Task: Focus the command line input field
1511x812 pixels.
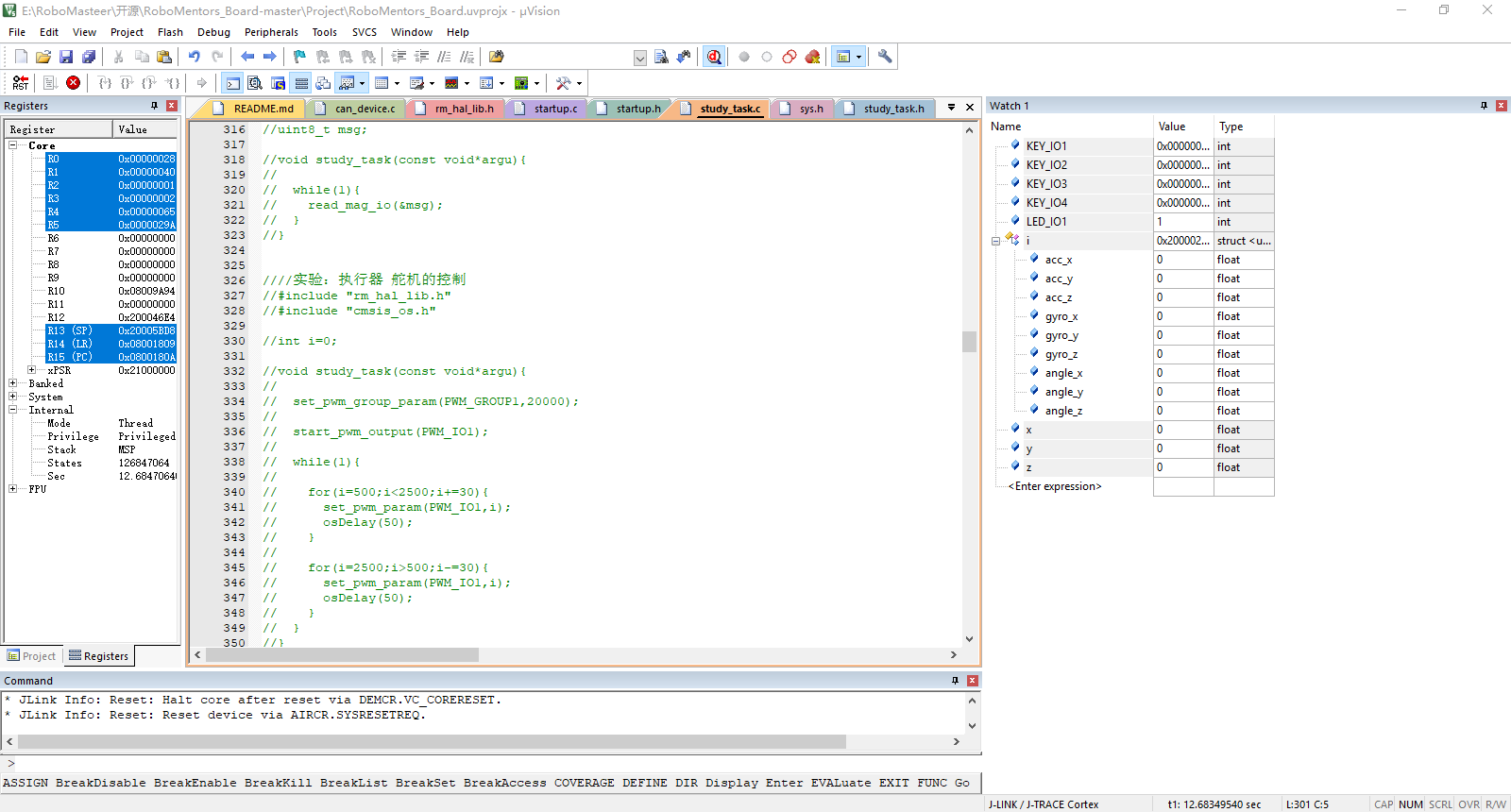Action: click(x=491, y=763)
